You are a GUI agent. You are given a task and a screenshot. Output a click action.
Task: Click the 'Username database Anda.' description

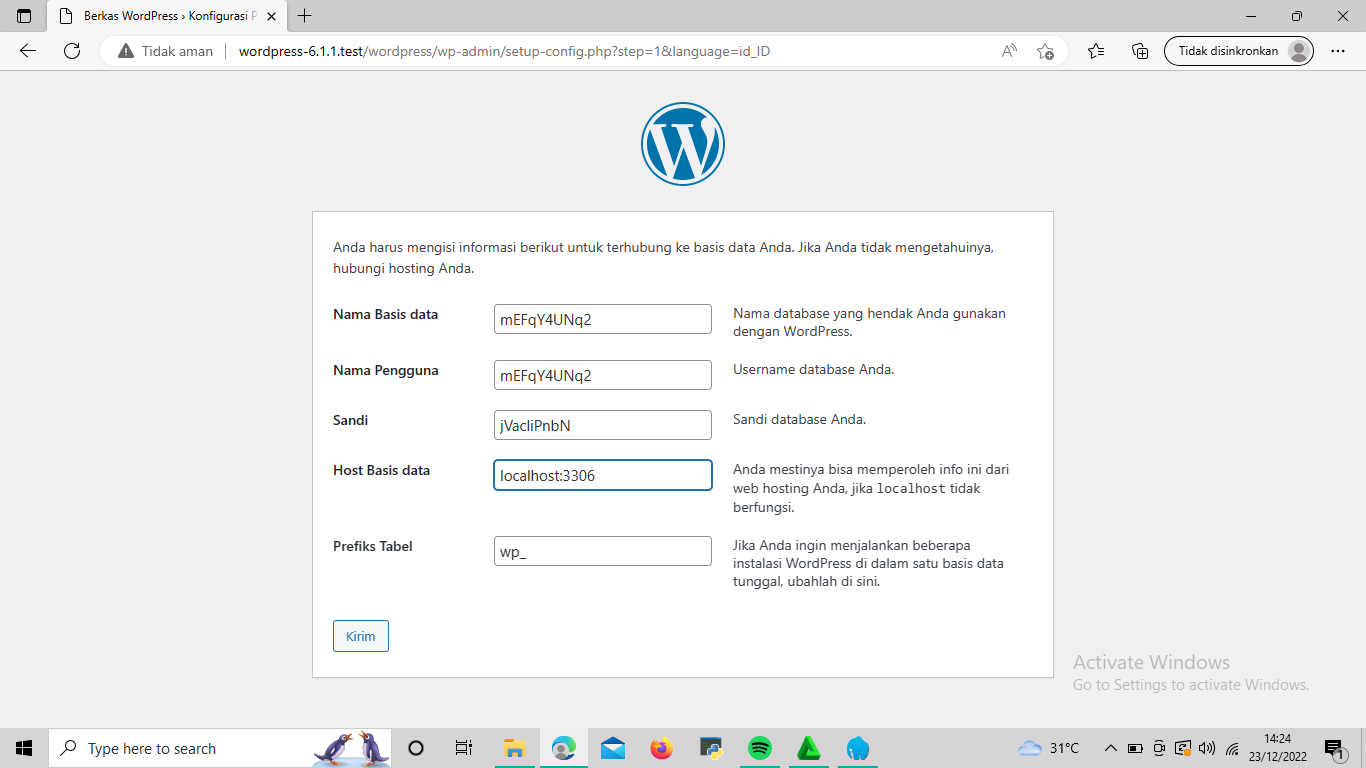pos(813,369)
